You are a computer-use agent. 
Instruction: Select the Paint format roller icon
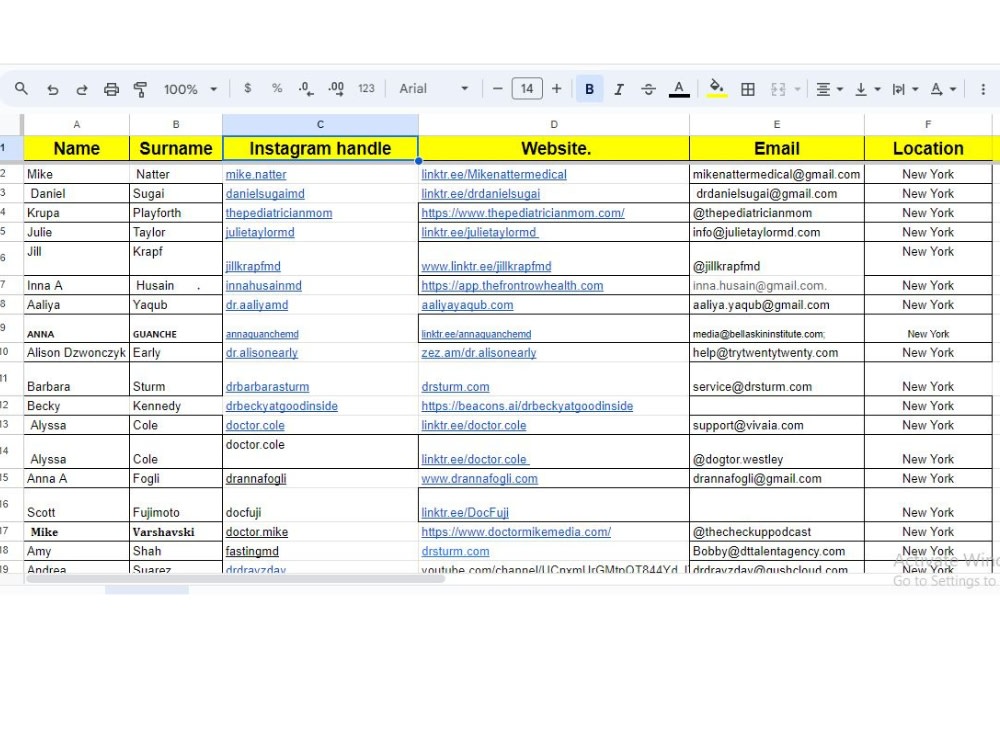coord(140,89)
